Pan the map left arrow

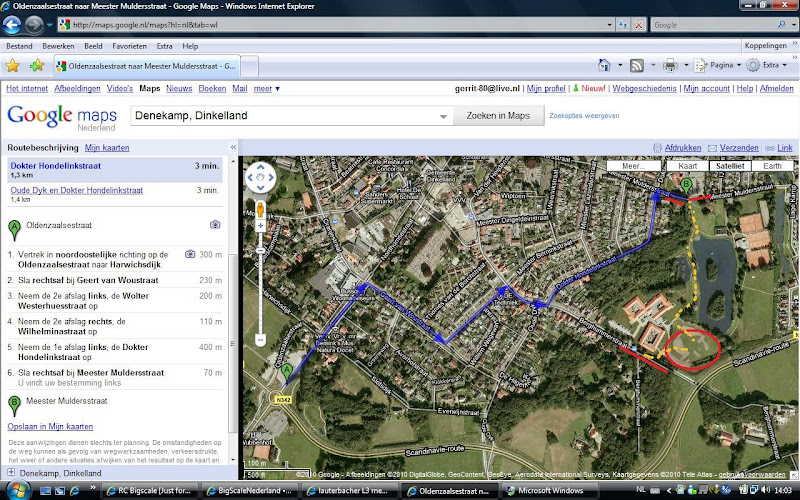point(250,178)
